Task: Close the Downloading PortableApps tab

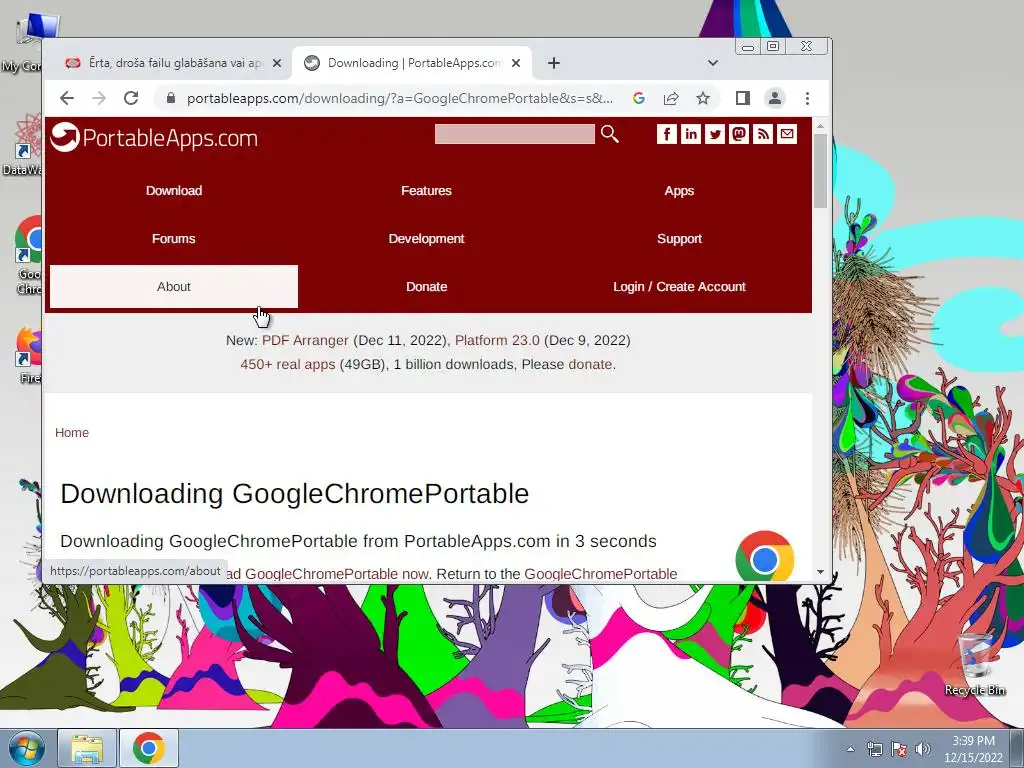Action: point(516,63)
